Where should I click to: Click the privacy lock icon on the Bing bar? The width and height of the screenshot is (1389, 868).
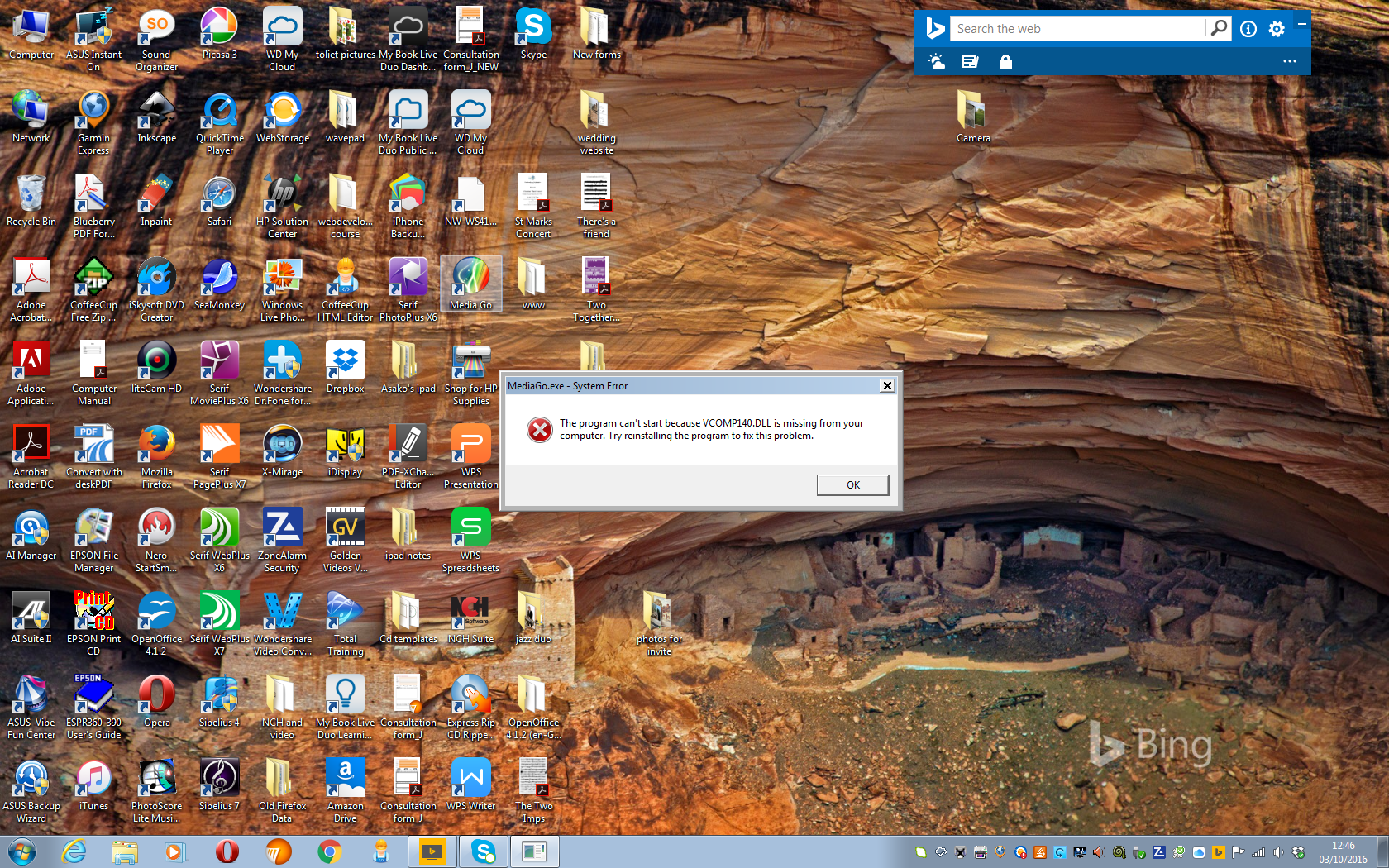[x=1005, y=60]
